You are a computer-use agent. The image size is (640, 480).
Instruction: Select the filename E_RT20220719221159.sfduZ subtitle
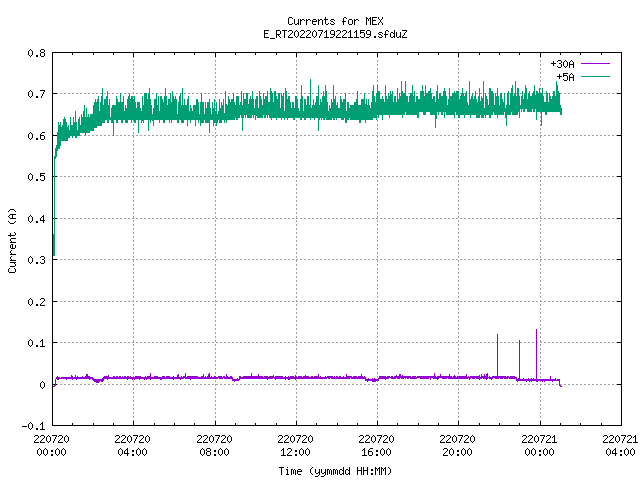(335, 34)
